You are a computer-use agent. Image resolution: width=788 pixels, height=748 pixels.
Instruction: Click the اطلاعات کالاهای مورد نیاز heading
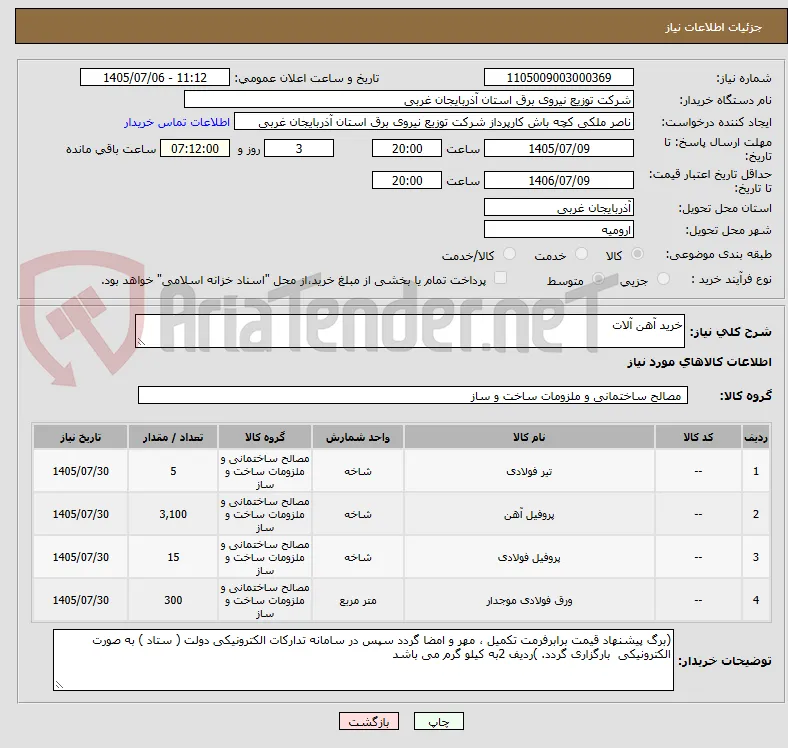point(699,362)
